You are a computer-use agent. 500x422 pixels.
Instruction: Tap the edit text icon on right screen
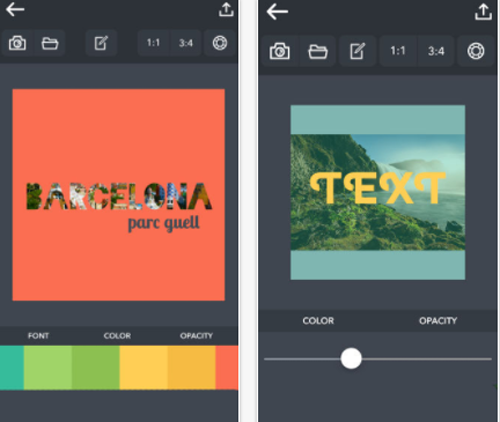[357, 51]
